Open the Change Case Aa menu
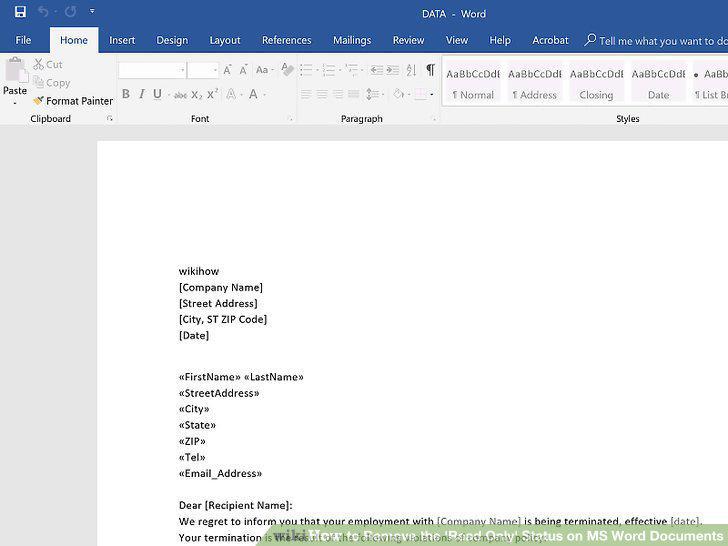728x546 pixels. coord(264,70)
